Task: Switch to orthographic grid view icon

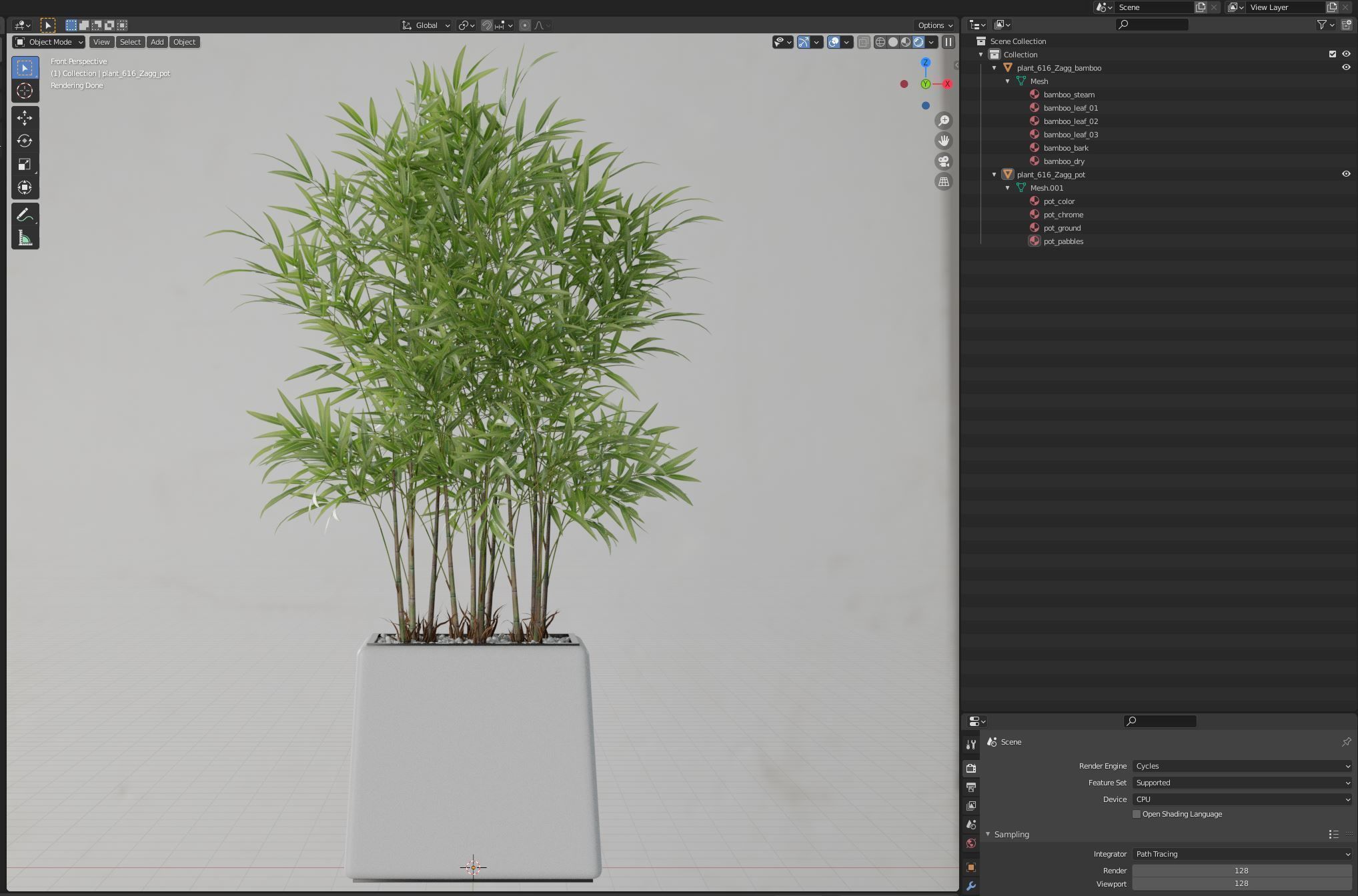Action: (x=943, y=181)
